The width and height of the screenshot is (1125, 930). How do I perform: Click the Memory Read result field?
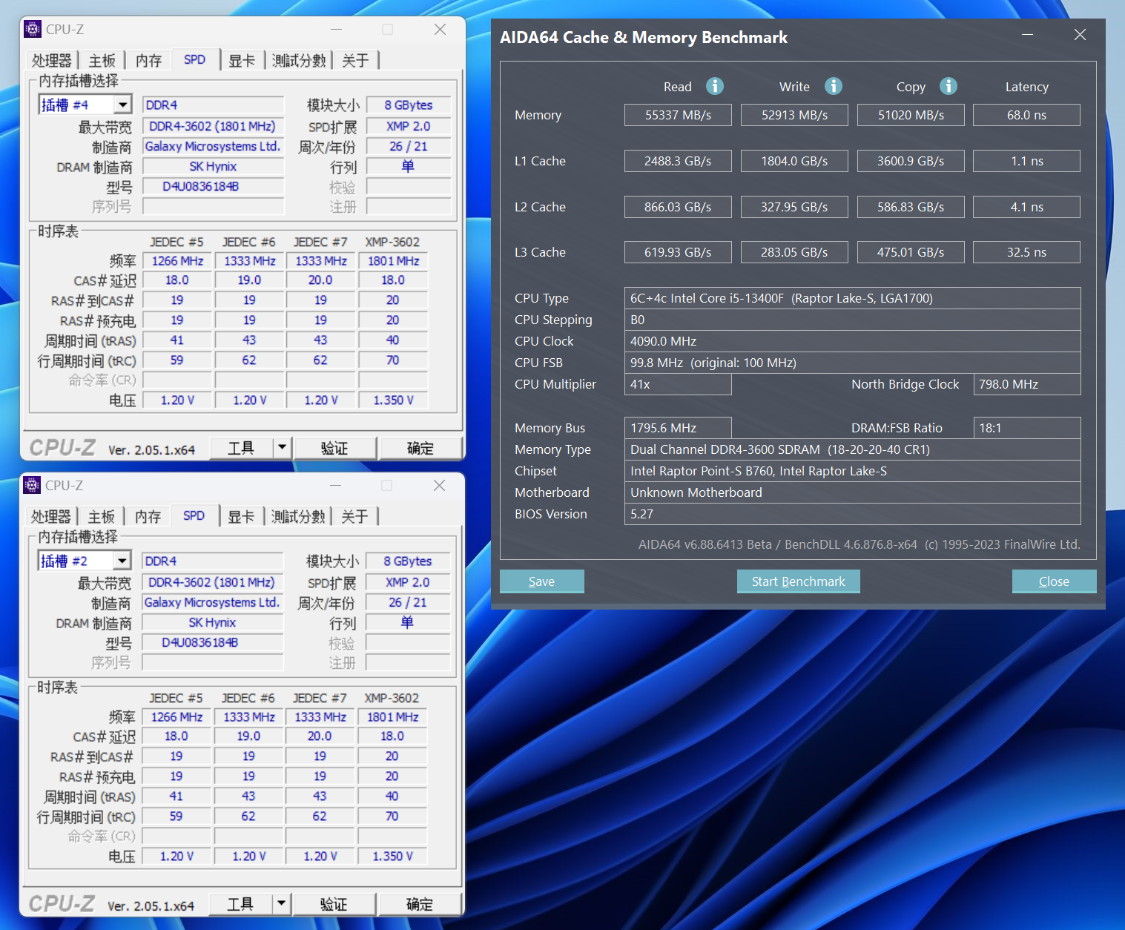tap(677, 115)
